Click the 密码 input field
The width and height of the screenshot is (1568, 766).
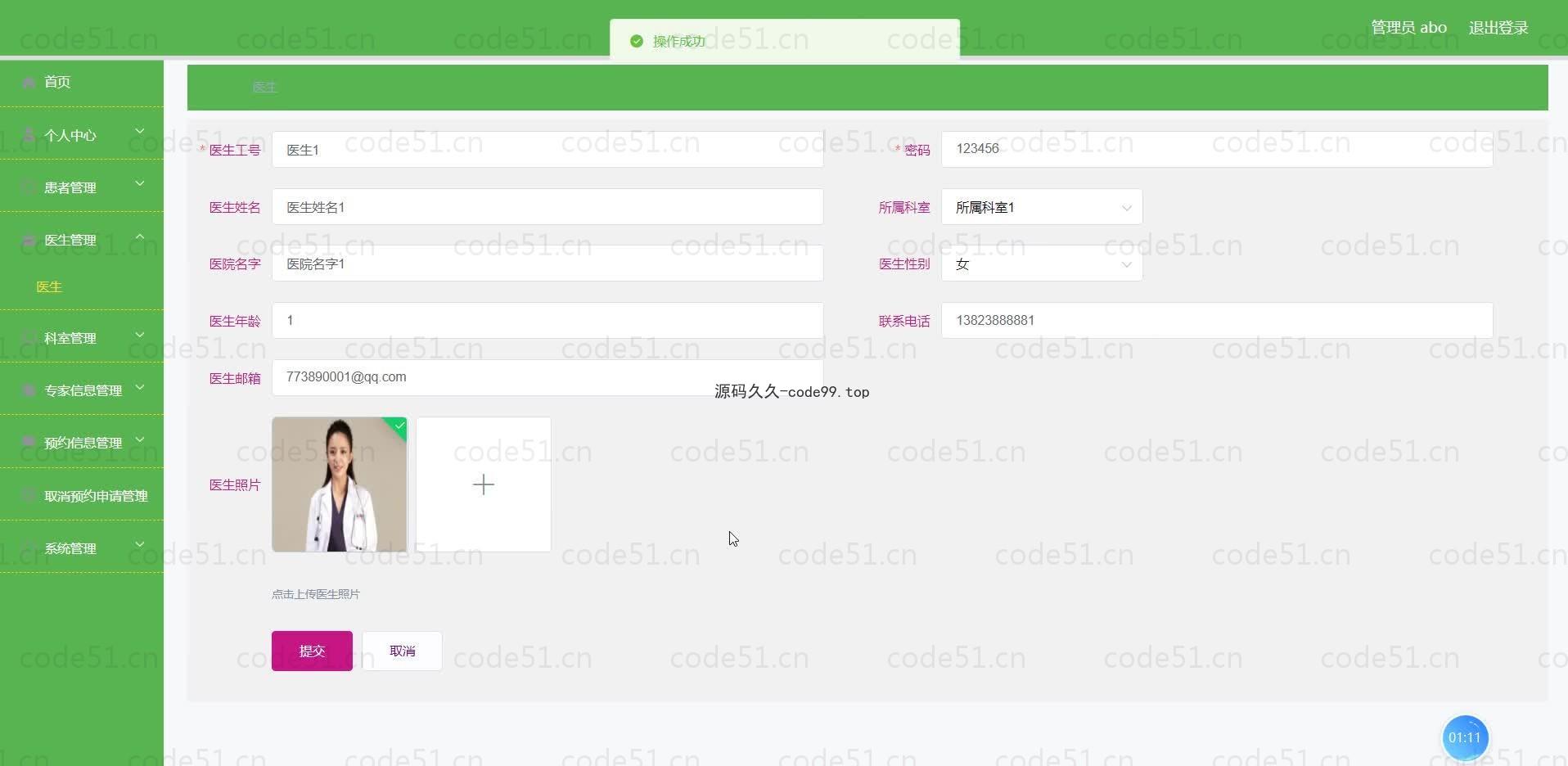(x=1217, y=149)
